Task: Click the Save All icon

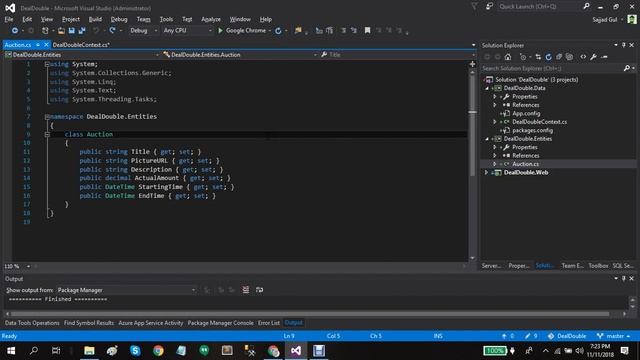Action: coord(82,31)
